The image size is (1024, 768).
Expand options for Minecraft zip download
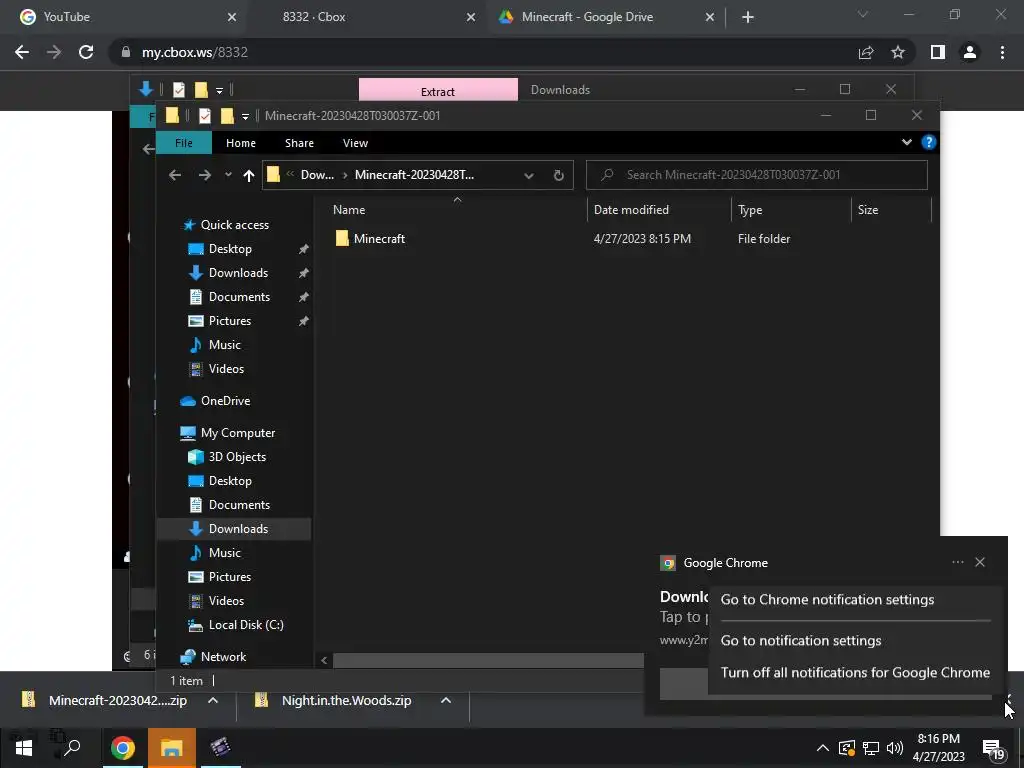[x=212, y=701]
